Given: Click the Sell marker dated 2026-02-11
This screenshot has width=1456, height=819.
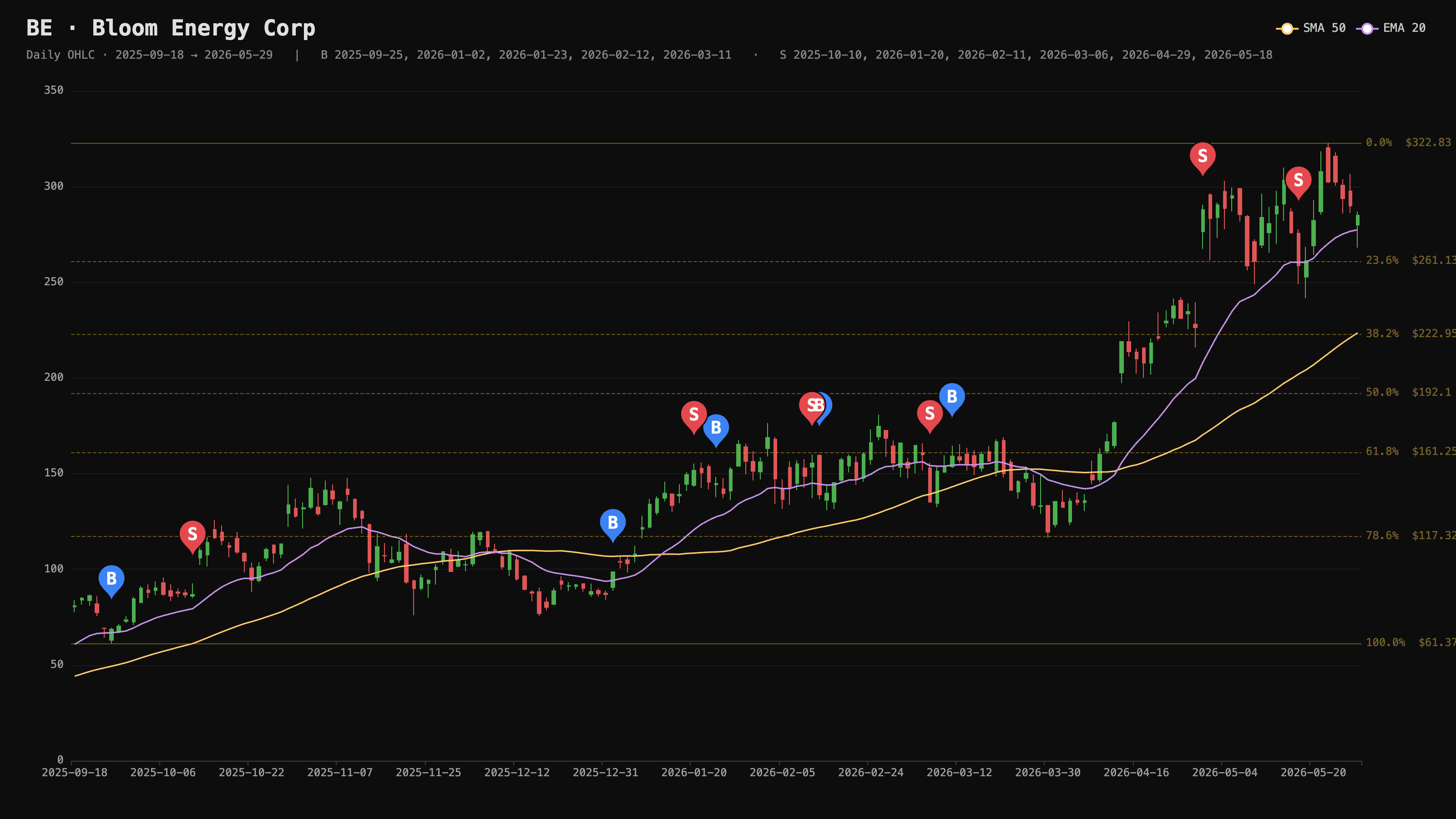Looking at the screenshot, I should click(x=812, y=408).
